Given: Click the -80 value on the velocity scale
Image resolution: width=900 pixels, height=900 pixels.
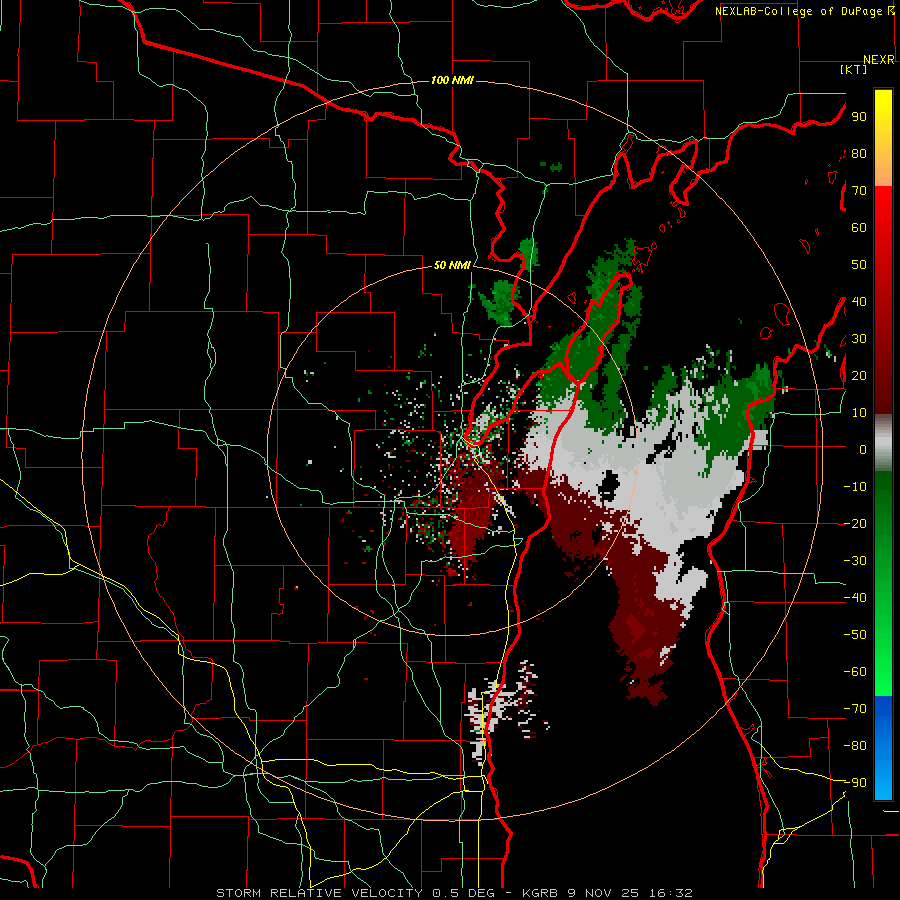Looking at the screenshot, I should pyautogui.click(x=855, y=746).
